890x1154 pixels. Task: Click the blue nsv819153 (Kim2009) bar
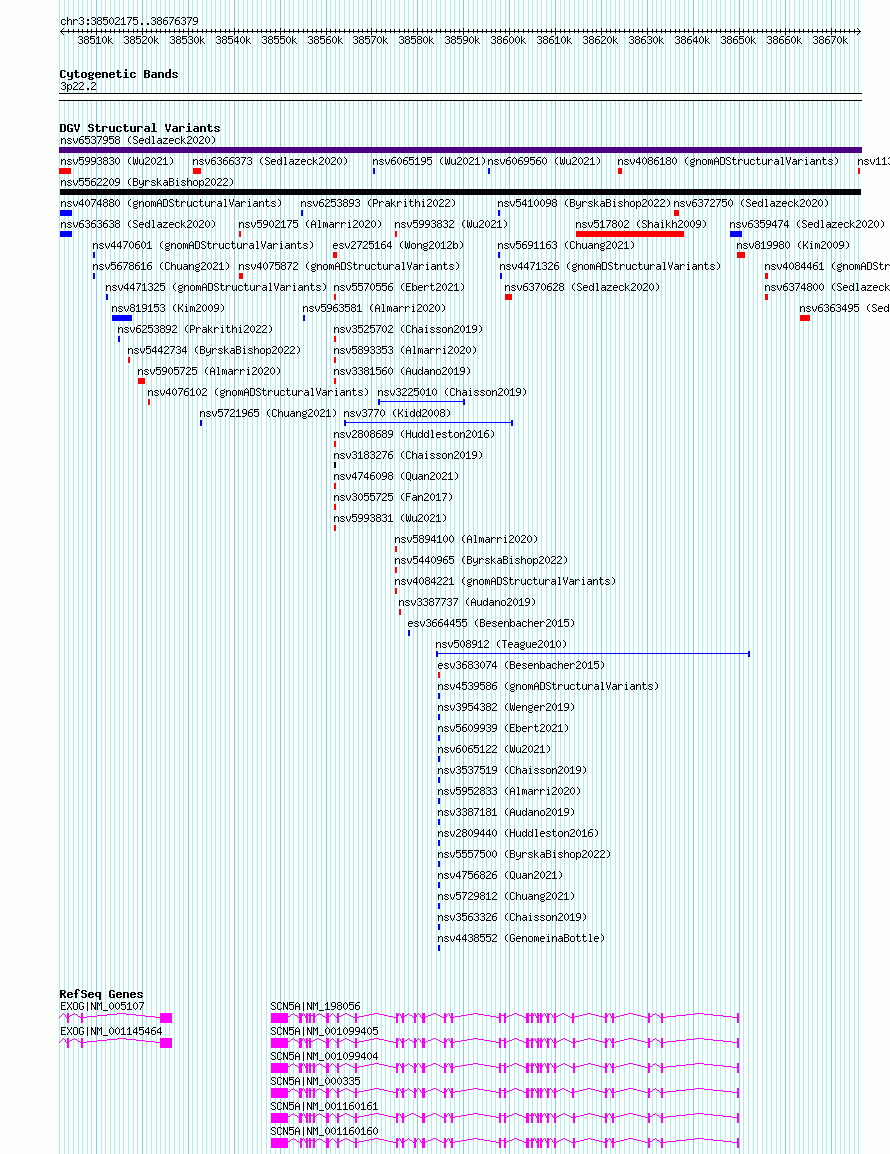(x=121, y=318)
